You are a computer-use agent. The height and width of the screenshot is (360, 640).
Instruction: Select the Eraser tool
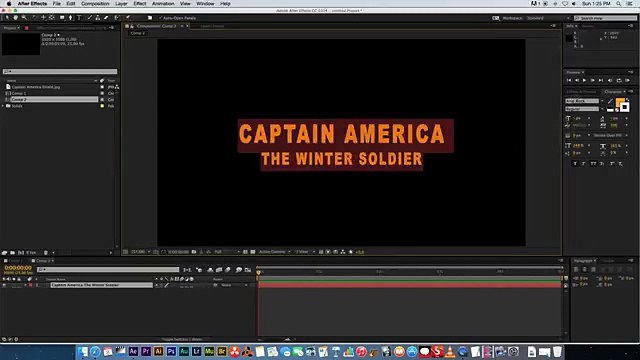(x=107, y=18)
